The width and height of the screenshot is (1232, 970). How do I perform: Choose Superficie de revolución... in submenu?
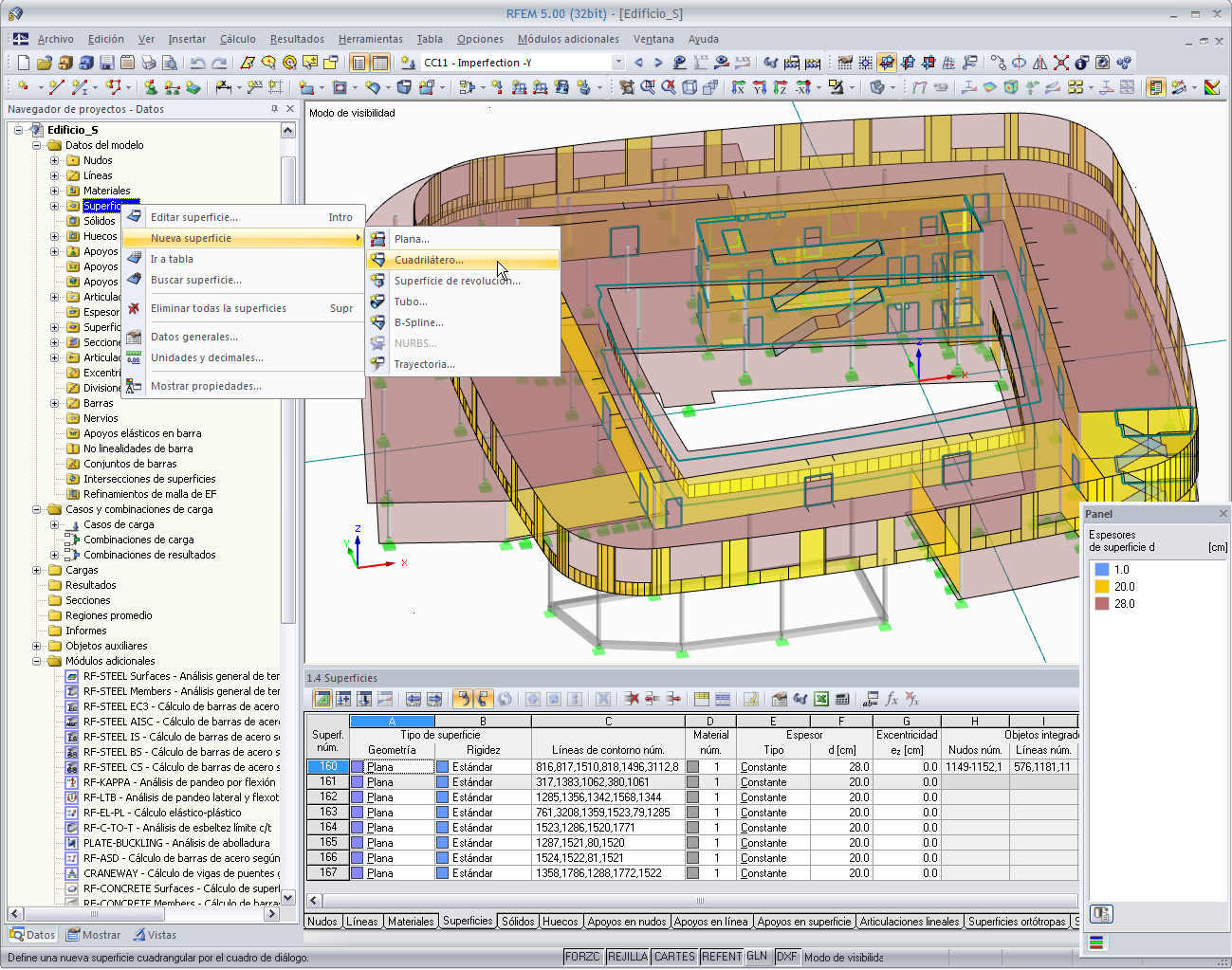pyautogui.click(x=463, y=281)
